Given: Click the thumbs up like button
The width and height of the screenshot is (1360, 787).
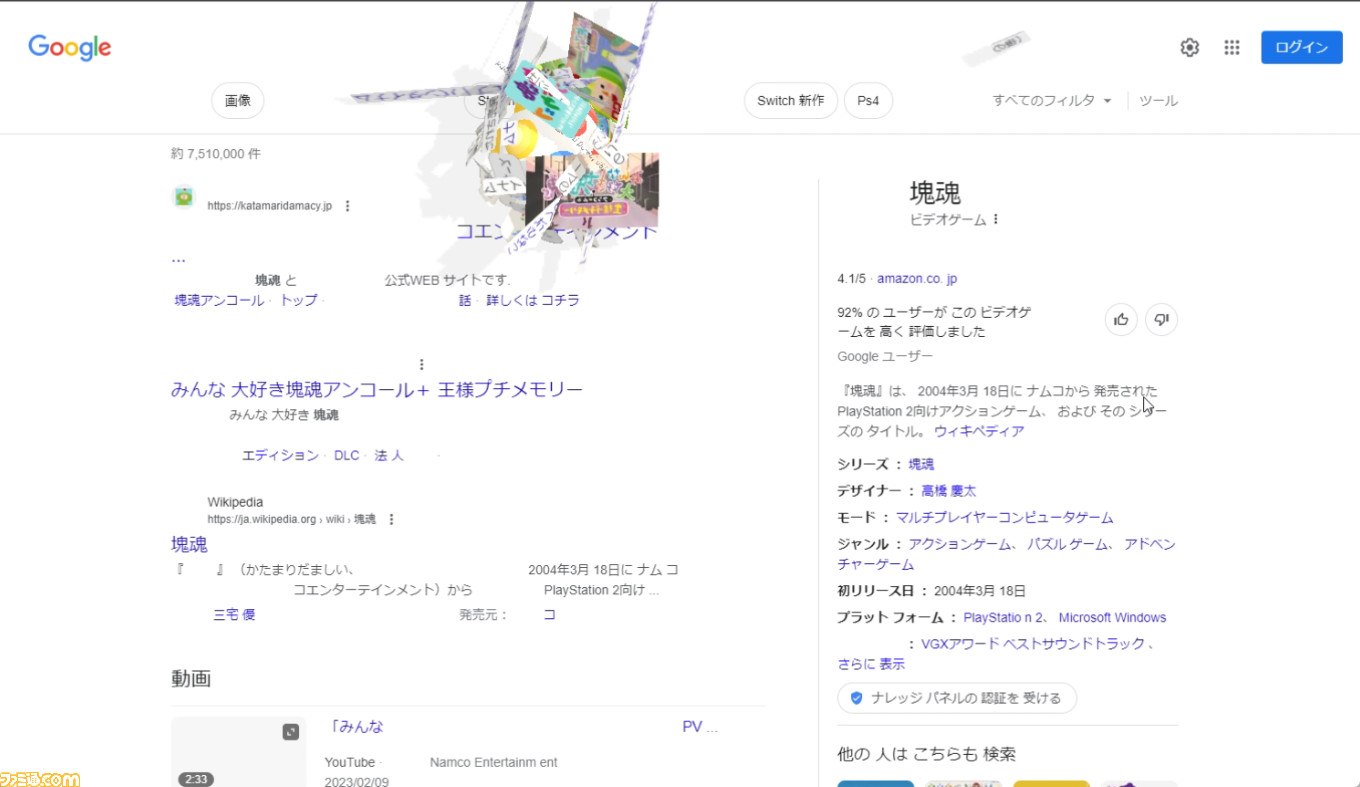Looking at the screenshot, I should tap(1121, 319).
